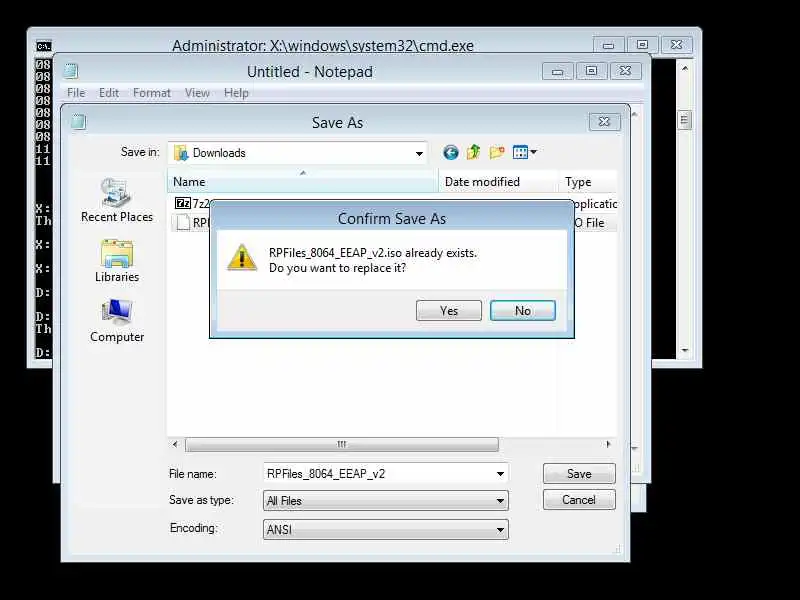The width and height of the screenshot is (800, 600).
Task: Create a new folder
Action: (497, 152)
